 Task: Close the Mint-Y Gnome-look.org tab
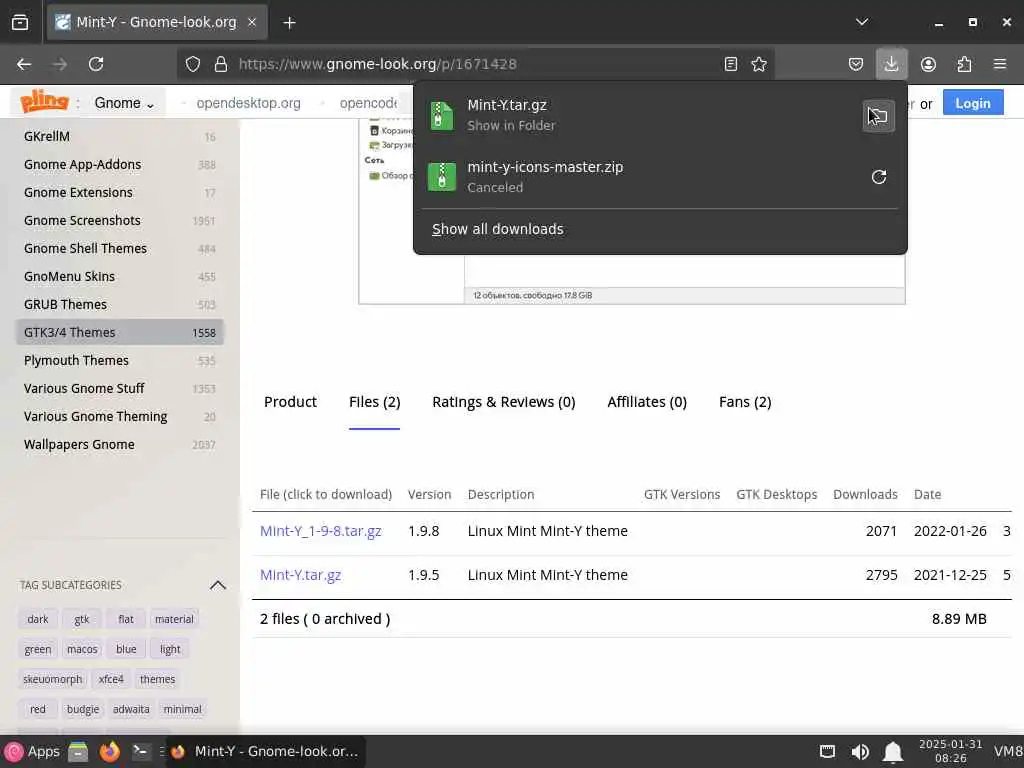pos(252,22)
